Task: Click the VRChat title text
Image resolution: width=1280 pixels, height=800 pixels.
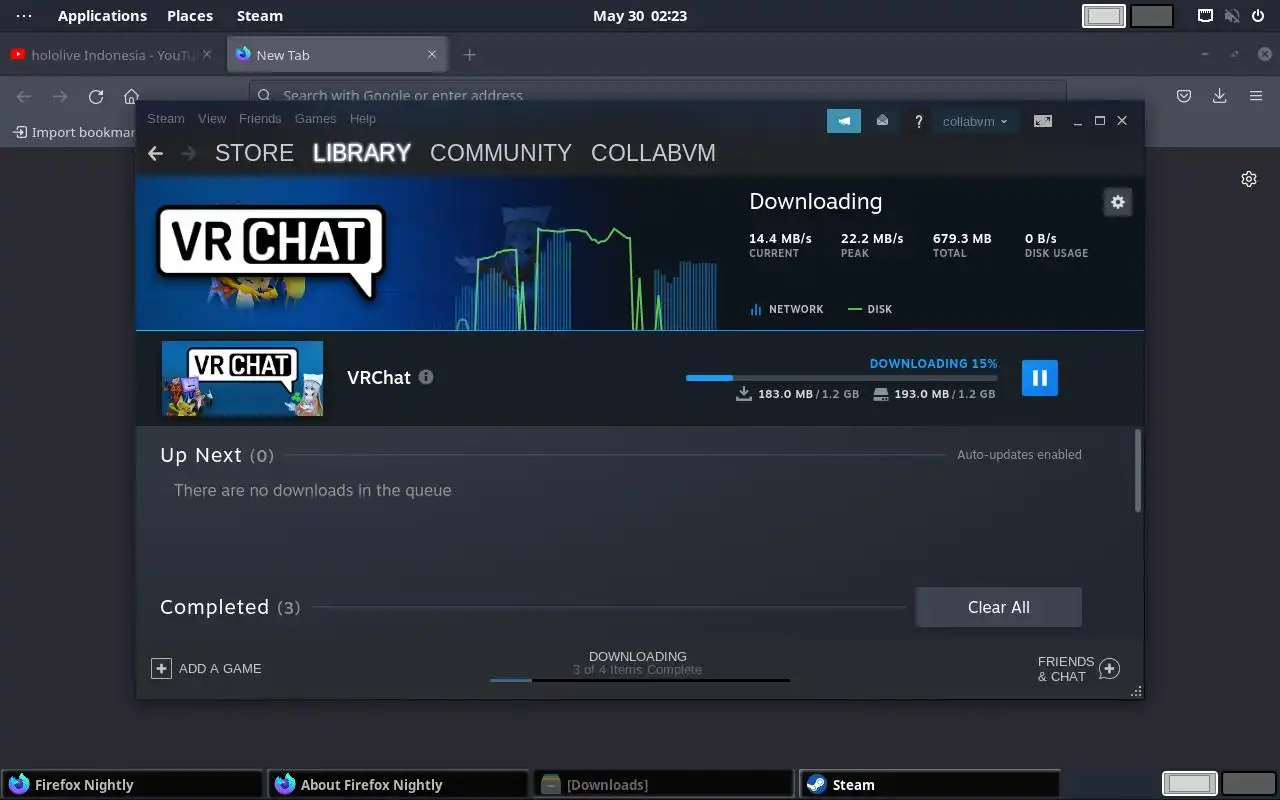Action: (379, 377)
